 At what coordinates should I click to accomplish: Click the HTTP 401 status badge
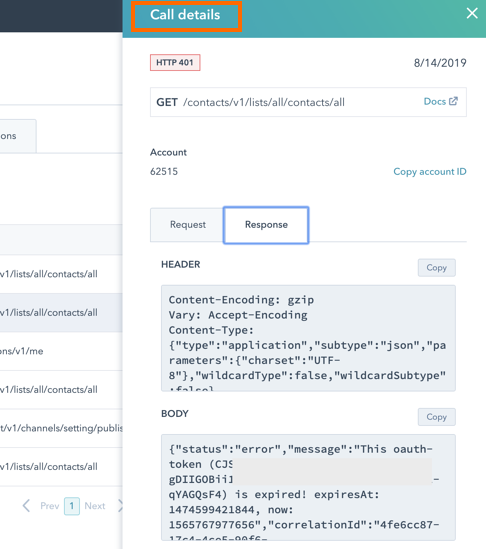(175, 63)
